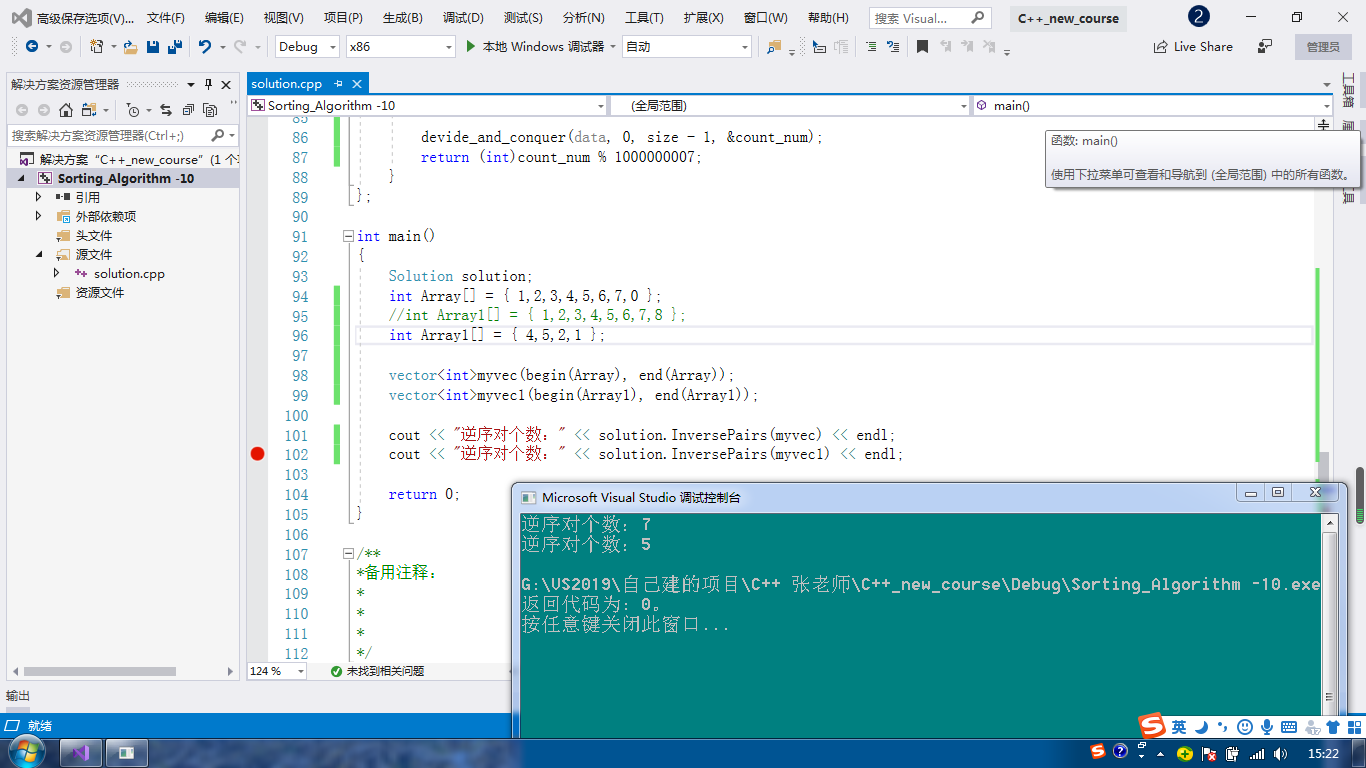Click the Send Feedback icon
Screen dimensions: 1366x768
(x=1265, y=47)
